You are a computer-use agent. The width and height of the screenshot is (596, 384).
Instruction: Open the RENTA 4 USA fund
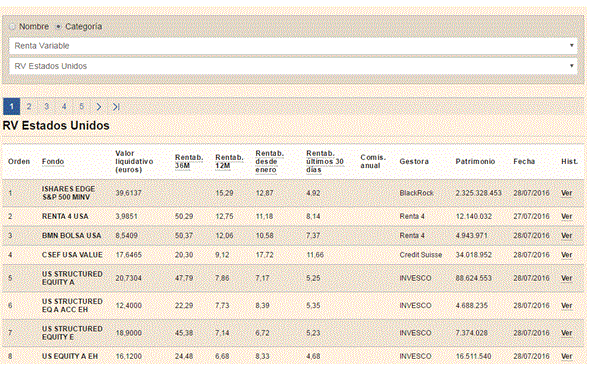click(x=65, y=216)
